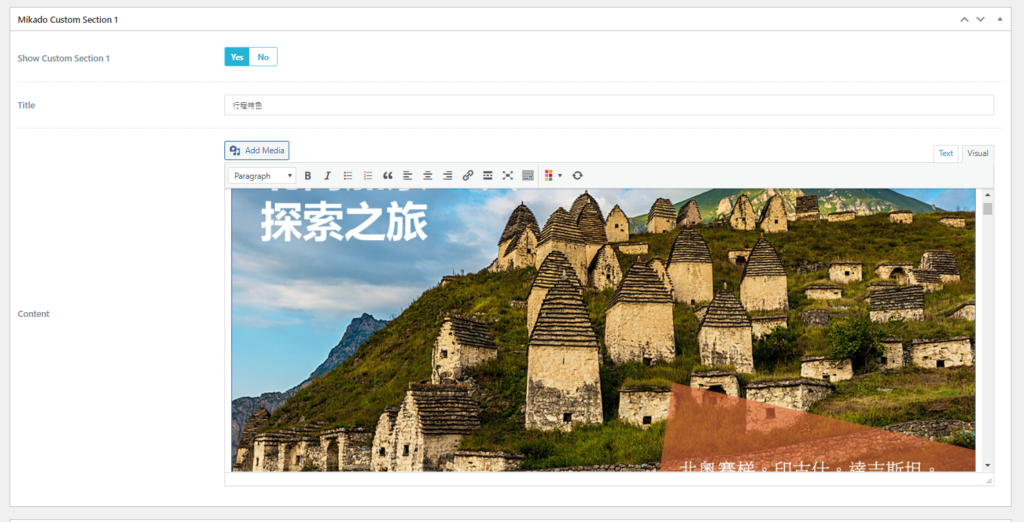The height and width of the screenshot is (522, 1024).
Task: Click the editor scrollbar down arrow
Action: click(987, 465)
